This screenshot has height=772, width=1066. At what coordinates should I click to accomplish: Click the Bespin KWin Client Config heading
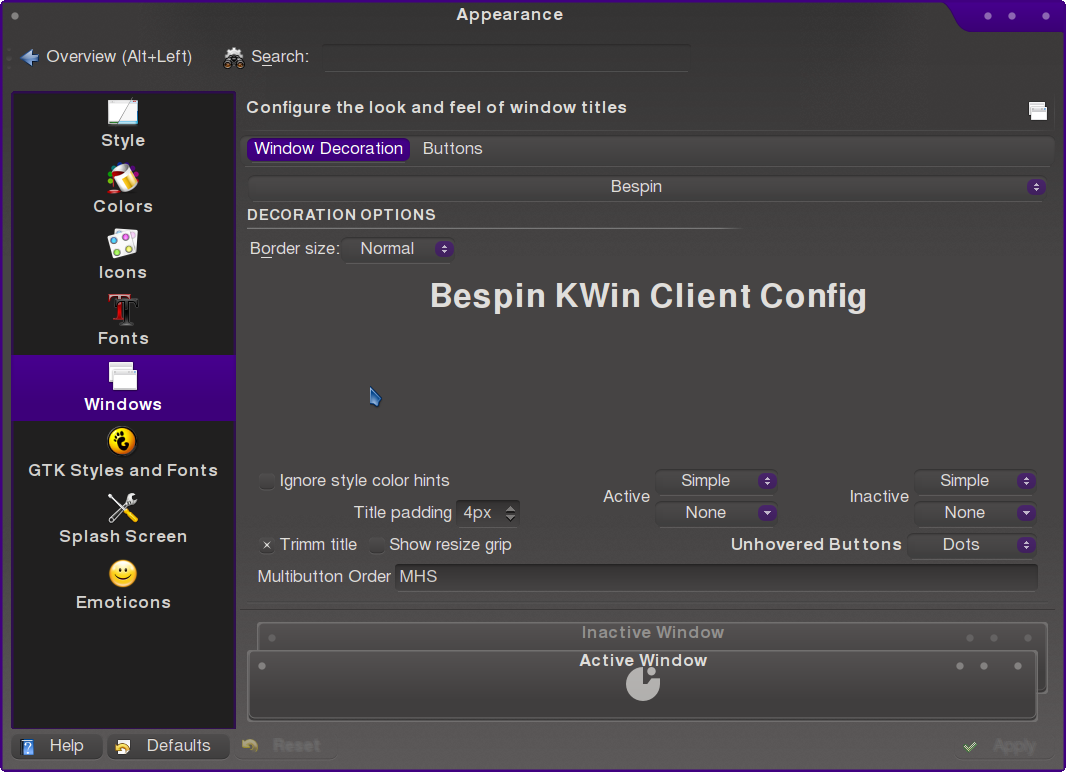tap(649, 296)
